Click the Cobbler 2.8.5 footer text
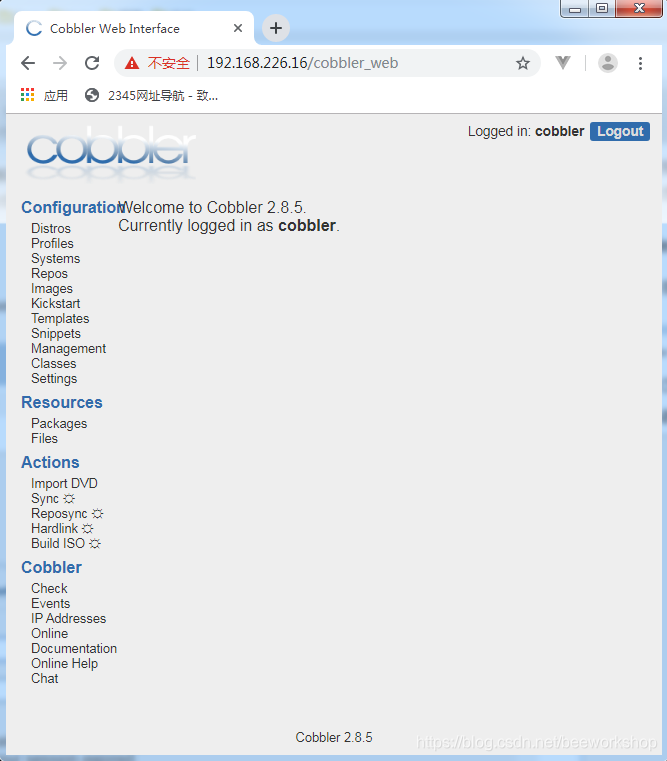This screenshot has height=761, width=667. click(x=334, y=738)
